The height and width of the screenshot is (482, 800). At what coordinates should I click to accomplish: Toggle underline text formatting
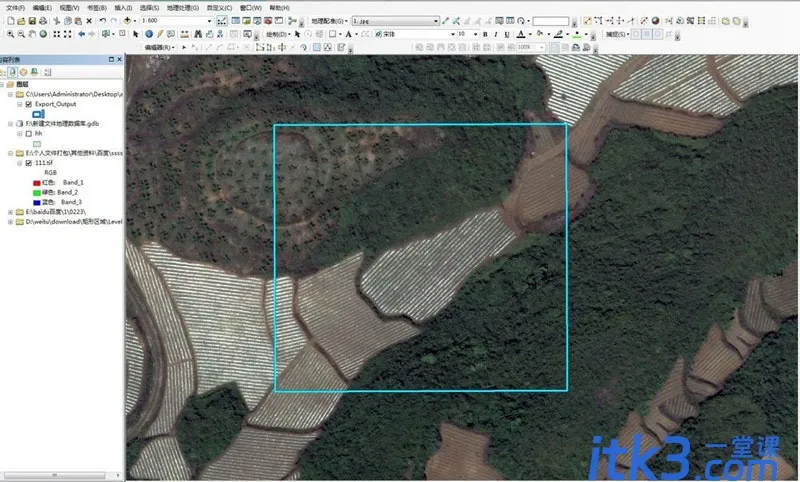click(507, 34)
